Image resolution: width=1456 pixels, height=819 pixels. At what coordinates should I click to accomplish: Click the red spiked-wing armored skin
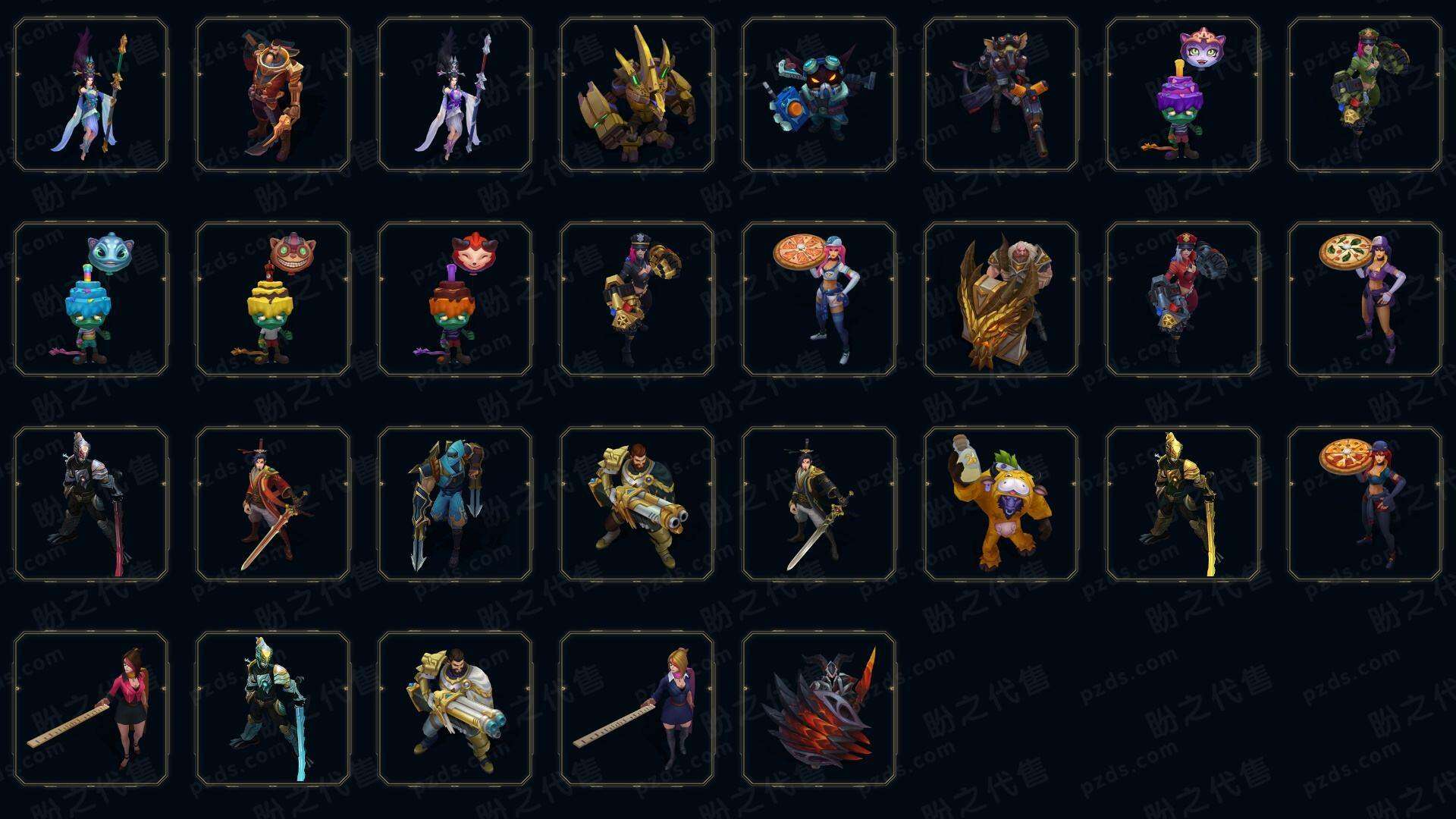coord(819,709)
